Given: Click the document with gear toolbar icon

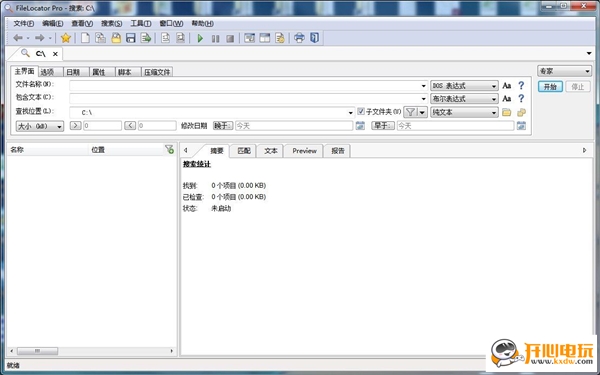Looking at the screenshot, I should (x=280, y=38).
